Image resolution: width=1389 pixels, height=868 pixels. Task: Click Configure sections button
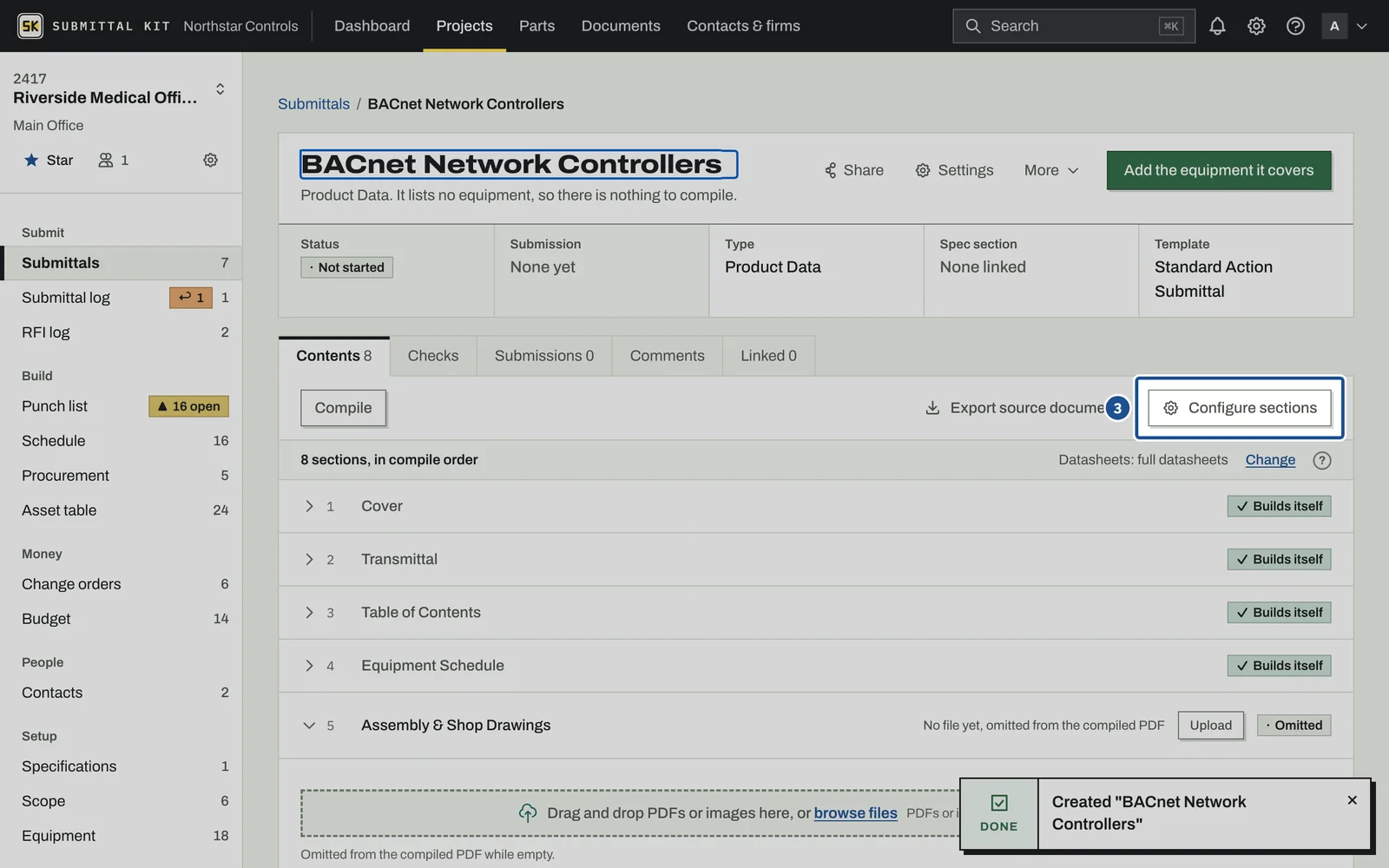point(1240,408)
